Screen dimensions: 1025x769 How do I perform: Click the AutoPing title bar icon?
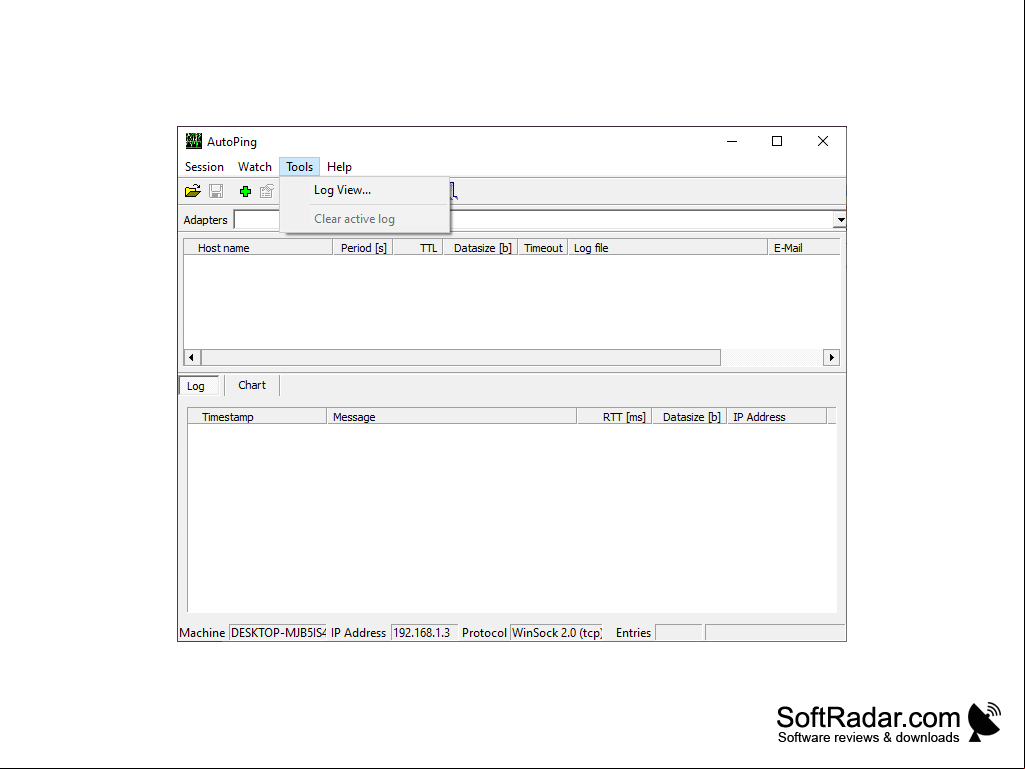pyautogui.click(x=193, y=141)
